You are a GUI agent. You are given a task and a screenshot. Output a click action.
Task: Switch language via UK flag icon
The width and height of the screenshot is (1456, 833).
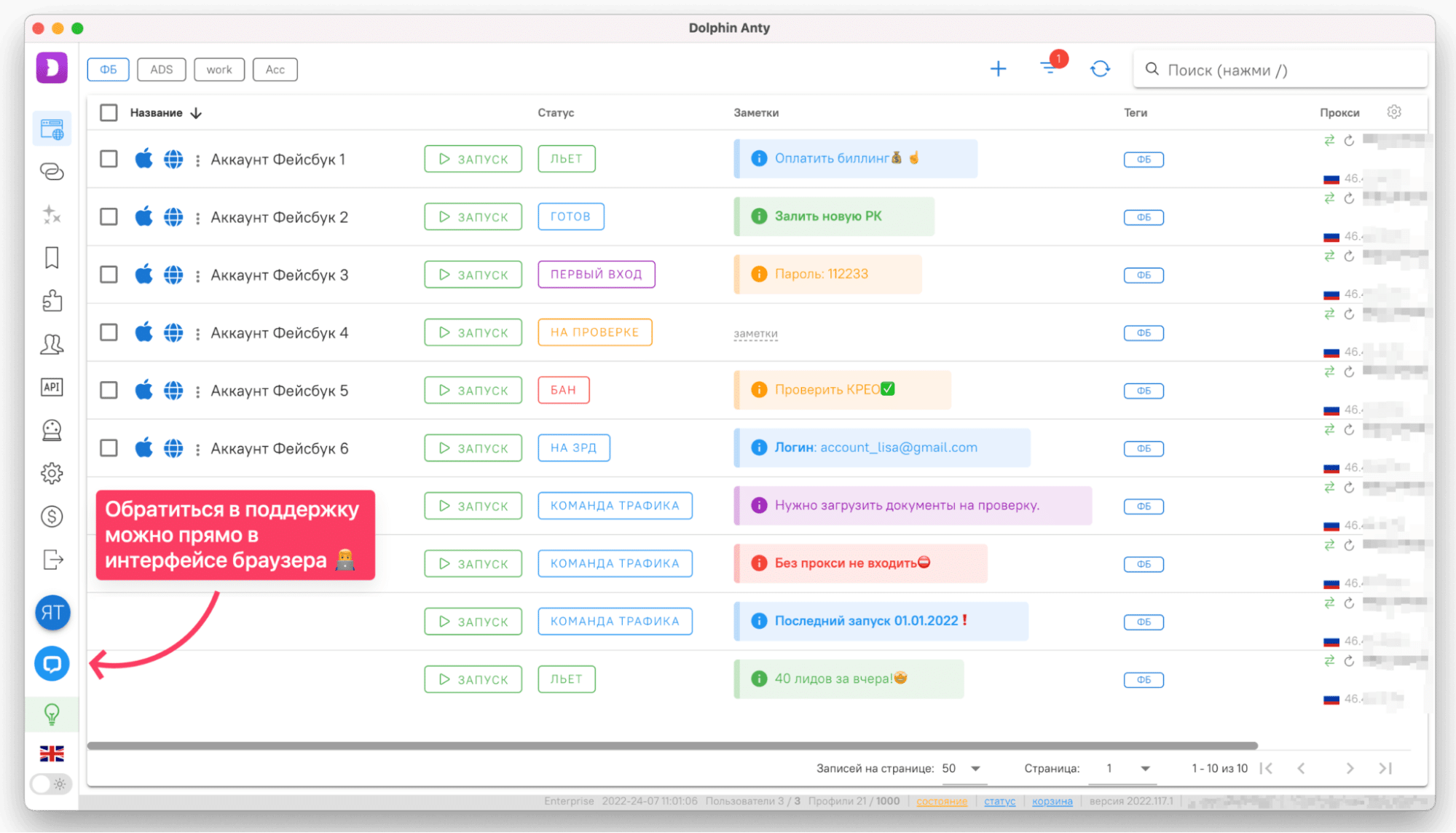pos(52,754)
